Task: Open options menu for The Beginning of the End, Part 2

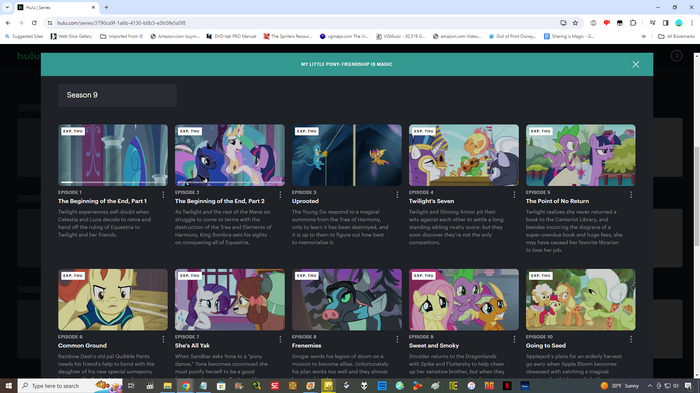Action: [280, 195]
